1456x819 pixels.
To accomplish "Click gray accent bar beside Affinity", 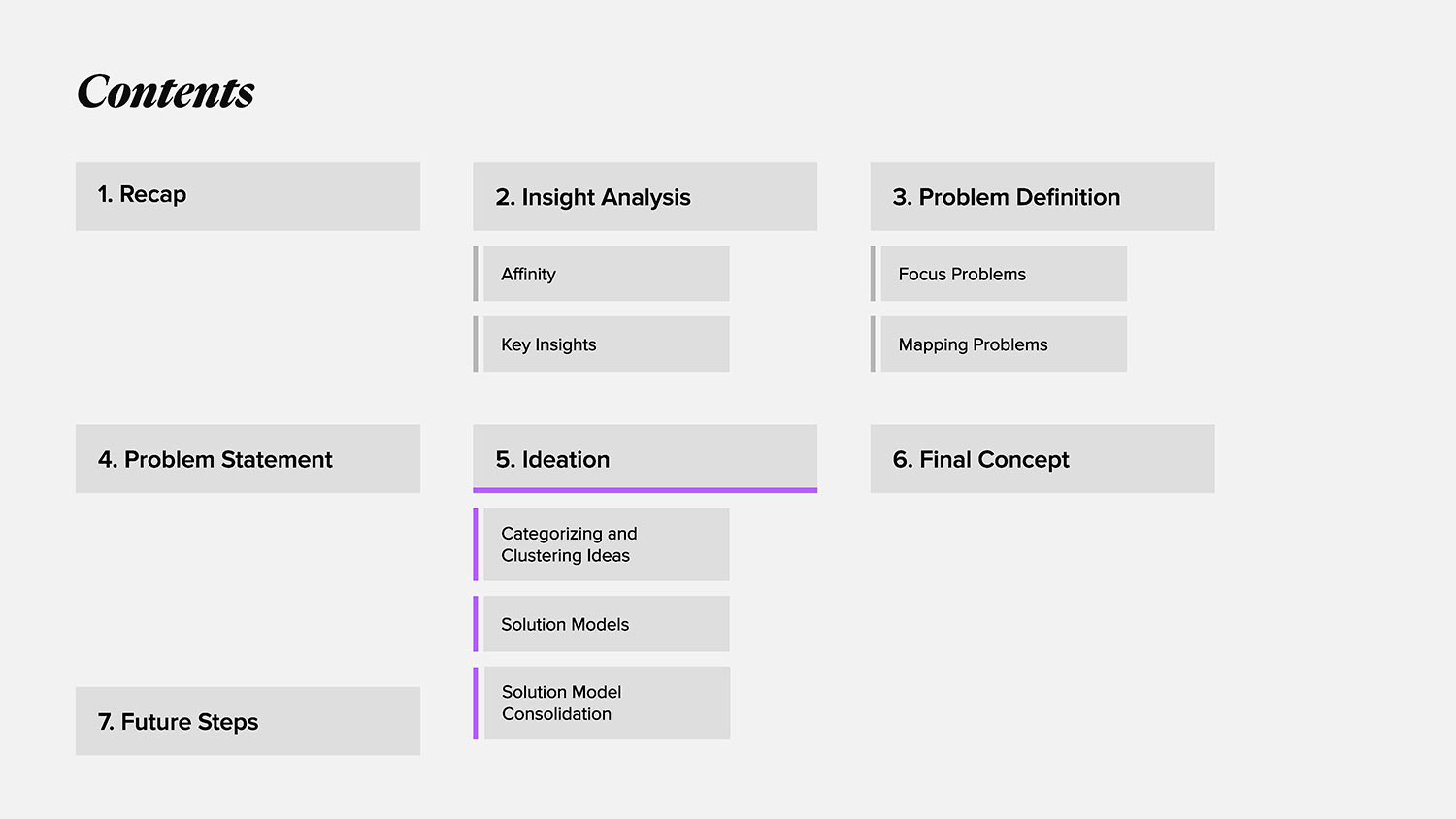I will 476,274.
